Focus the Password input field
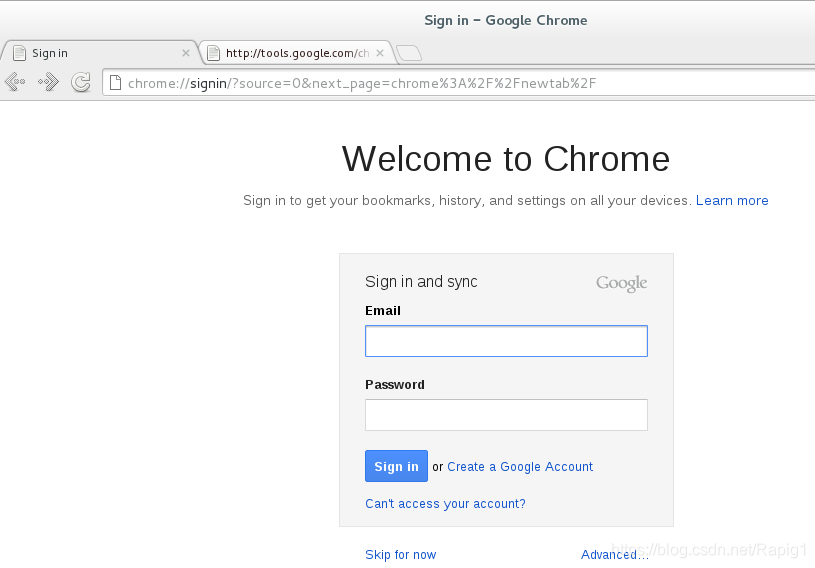Screen dimensions: 815x568 [x=506, y=415]
